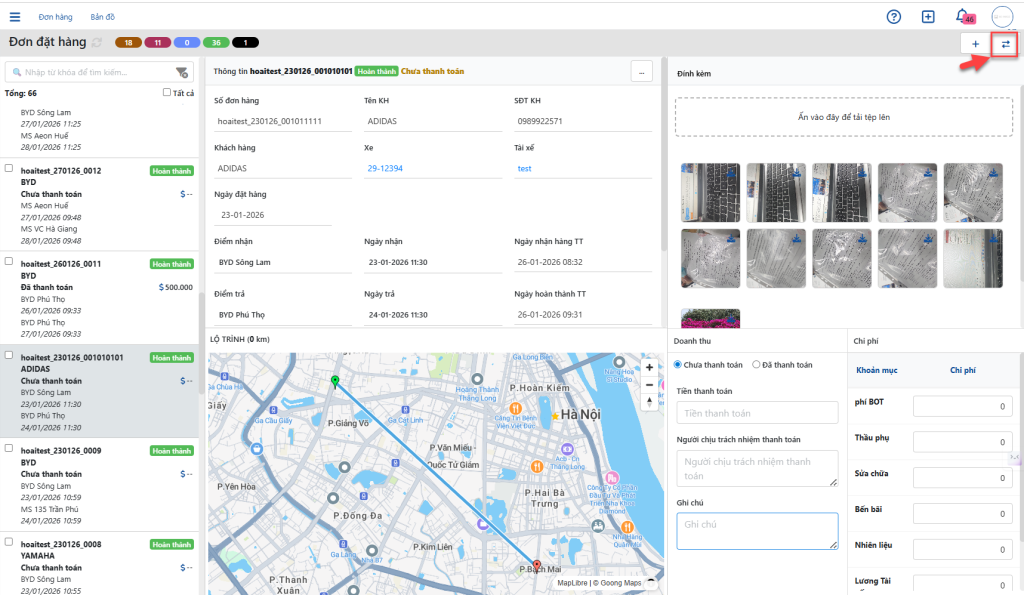1024x595 pixels.
Task: Zoom in on the route map
Action: pyautogui.click(x=650, y=367)
